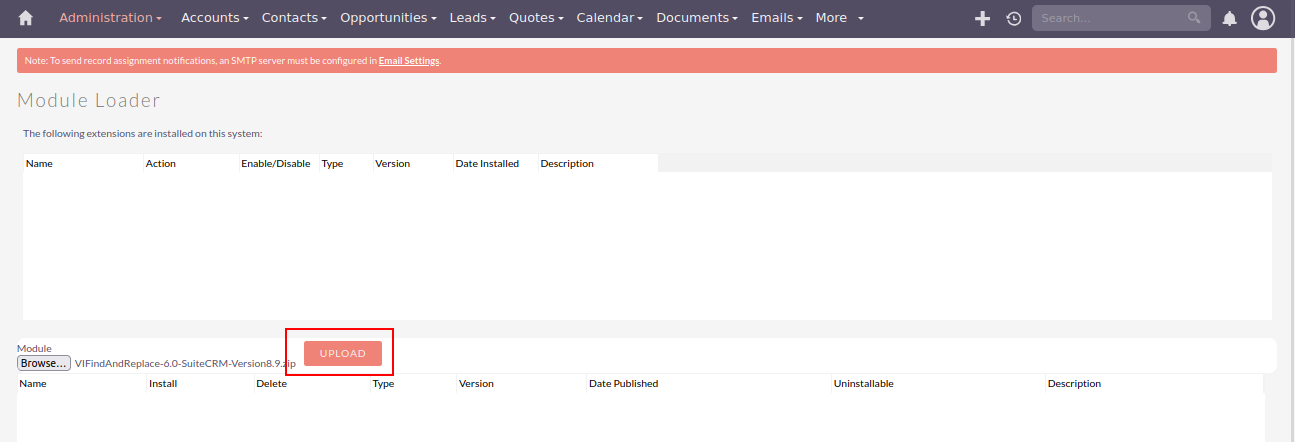
Task: Expand the Accounts dropdown menu
Action: [215, 18]
